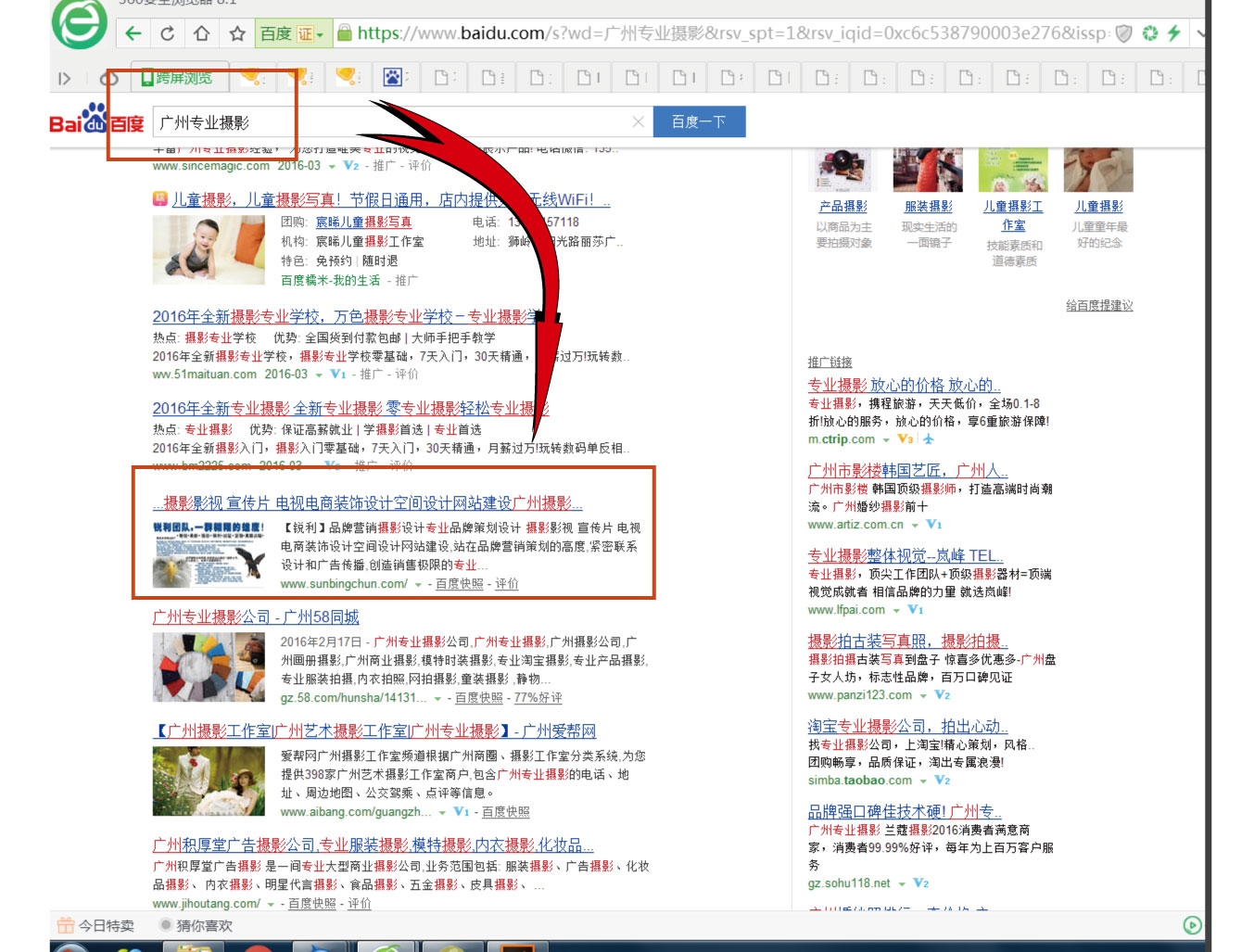The height and width of the screenshot is (952, 1242).
Task: Click V1 badge beside www.artiz.com.cn
Action: [933, 525]
